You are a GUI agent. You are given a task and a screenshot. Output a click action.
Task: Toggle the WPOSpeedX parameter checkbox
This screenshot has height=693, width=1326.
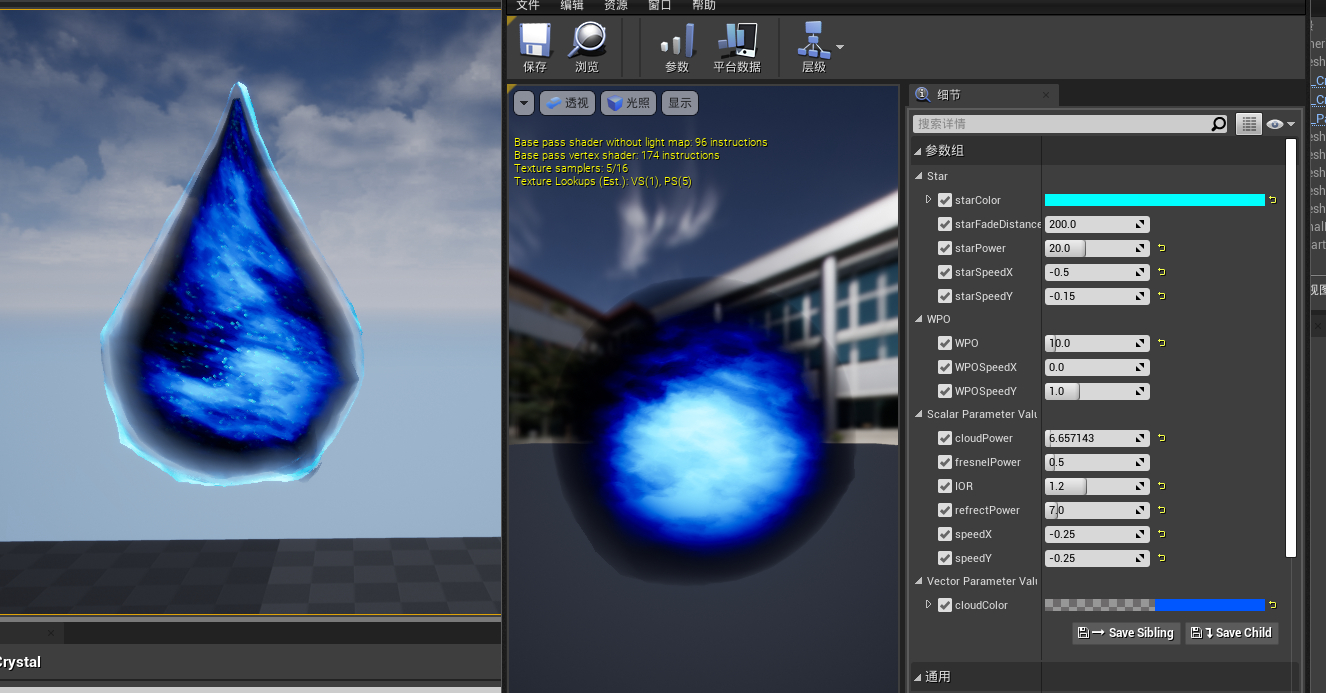945,367
